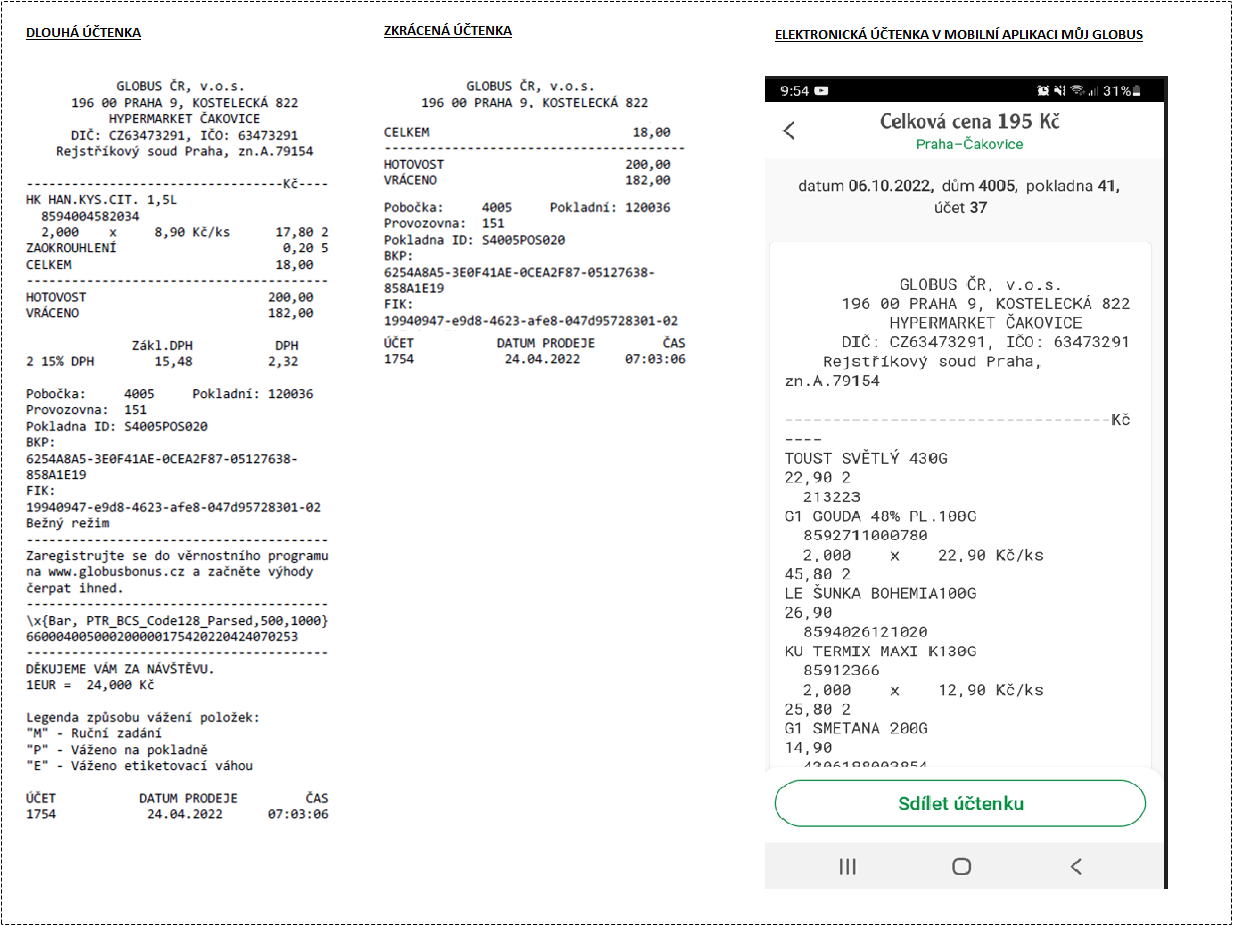
Task: Click the FIK code on the short receipt
Action: 531,321
